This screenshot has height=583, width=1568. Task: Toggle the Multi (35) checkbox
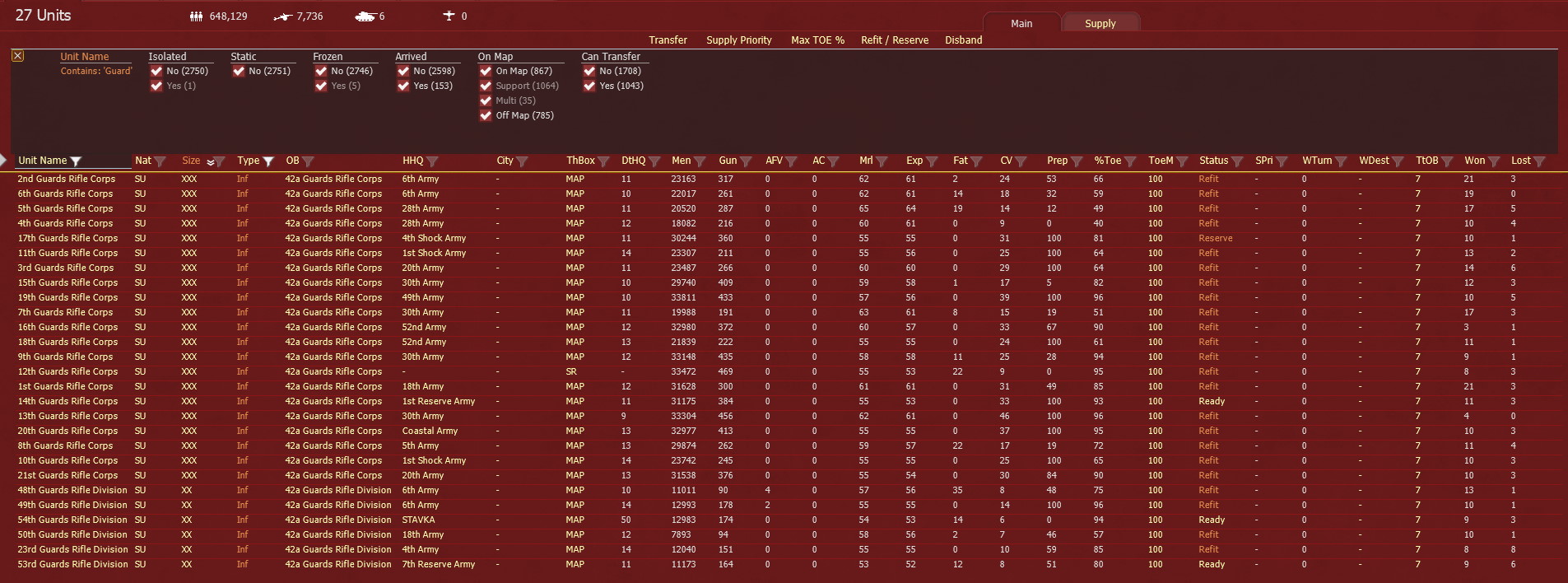tap(486, 100)
